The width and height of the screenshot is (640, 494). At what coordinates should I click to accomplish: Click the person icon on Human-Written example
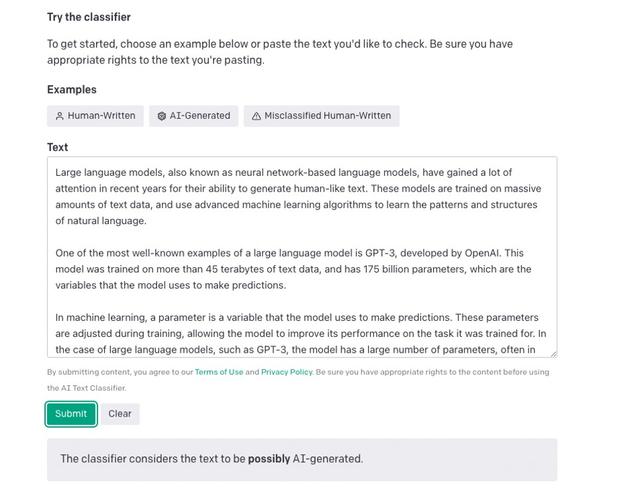tap(60, 116)
